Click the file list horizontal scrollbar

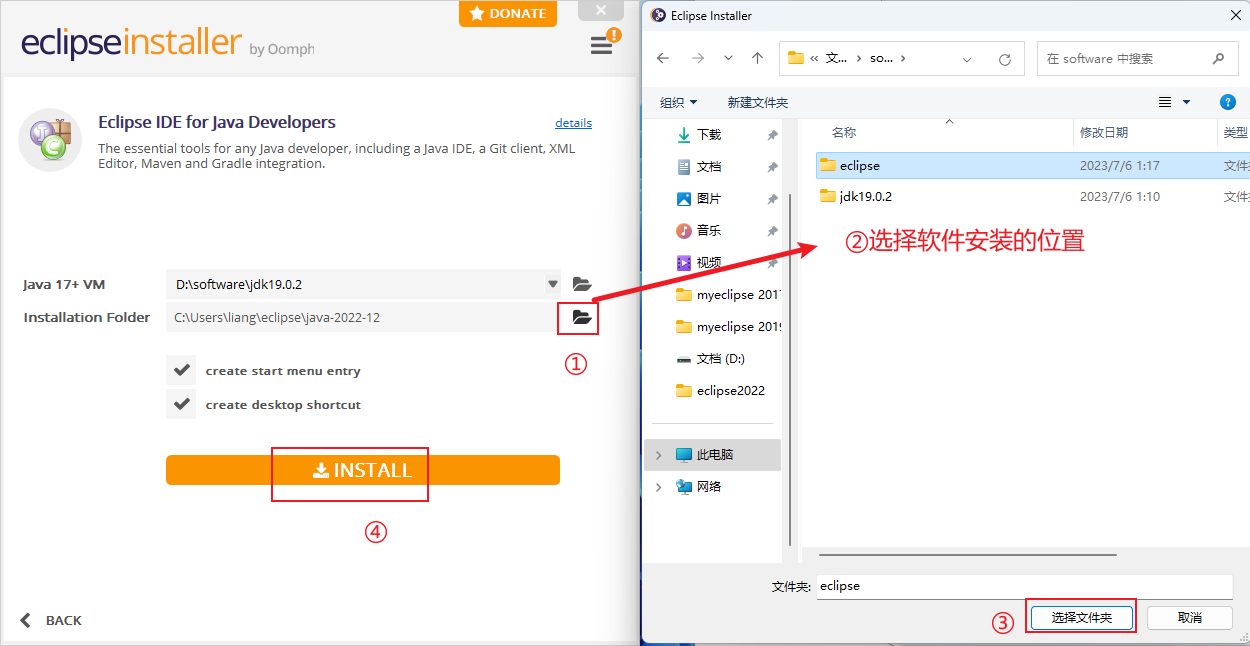pyautogui.click(x=966, y=553)
